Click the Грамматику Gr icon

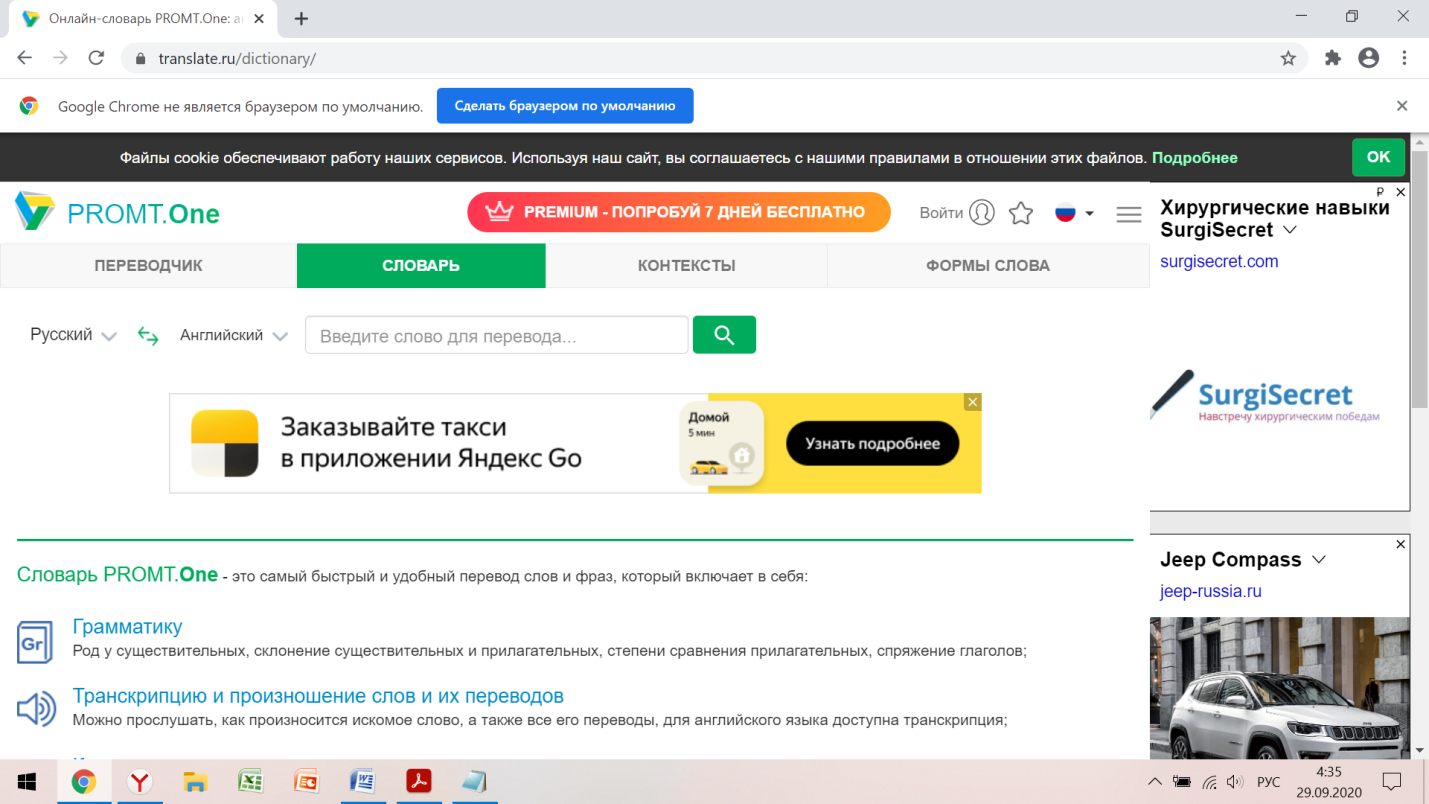pyautogui.click(x=35, y=641)
